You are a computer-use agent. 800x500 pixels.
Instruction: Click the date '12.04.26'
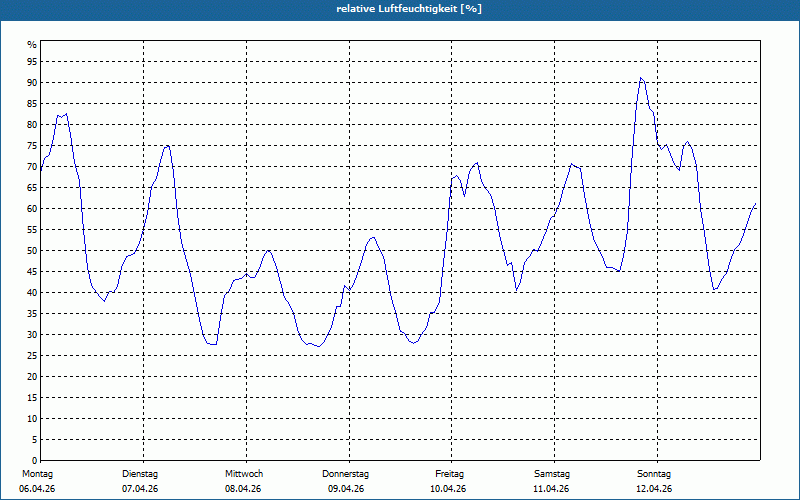tap(654, 489)
